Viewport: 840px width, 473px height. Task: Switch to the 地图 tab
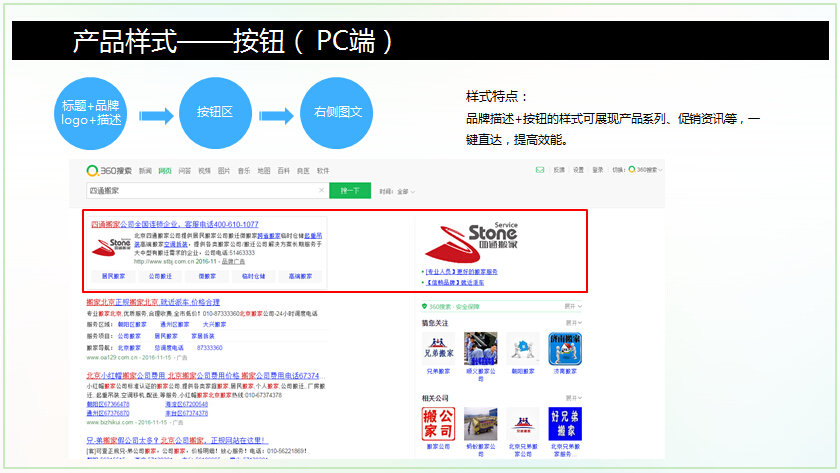pyautogui.click(x=264, y=171)
